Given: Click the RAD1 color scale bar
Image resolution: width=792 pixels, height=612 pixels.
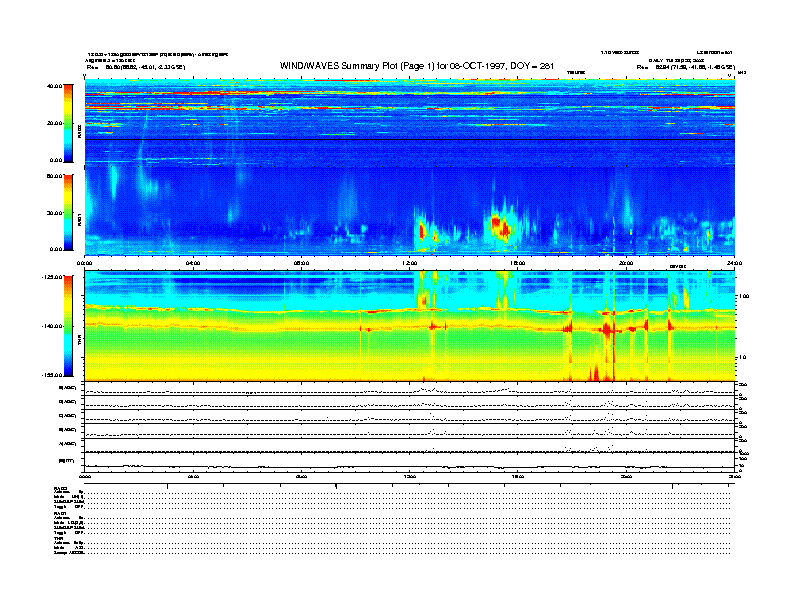Looking at the screenshot, I should coord(68,213).
